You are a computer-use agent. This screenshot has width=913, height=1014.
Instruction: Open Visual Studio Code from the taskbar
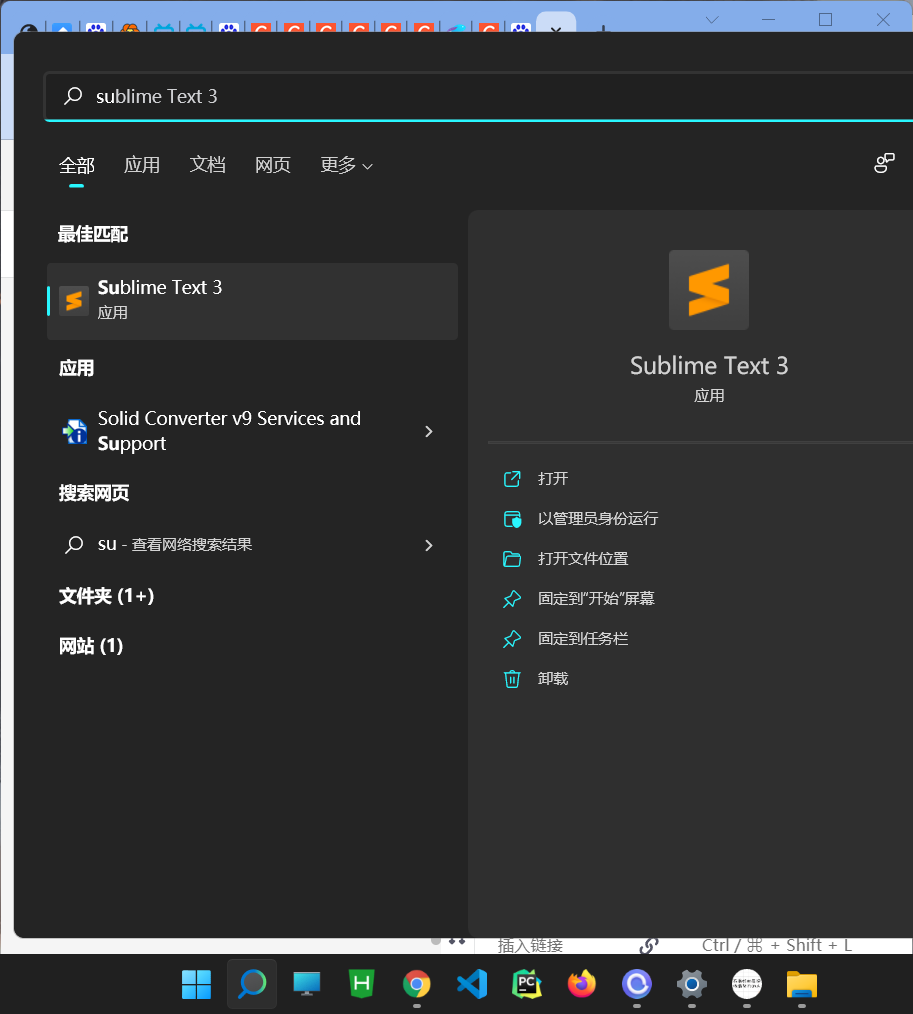click(x=472, y=984)
